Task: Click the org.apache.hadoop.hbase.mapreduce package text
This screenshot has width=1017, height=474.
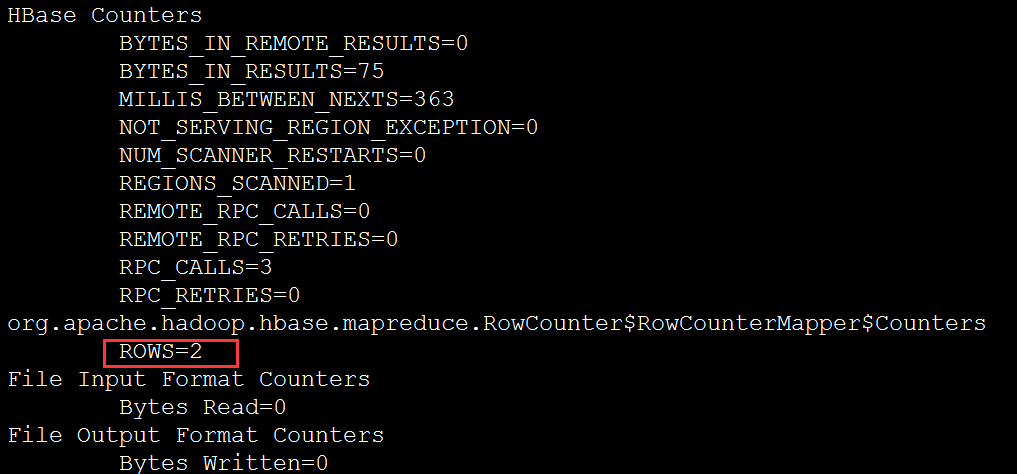Action: click(x=238, y=324)
